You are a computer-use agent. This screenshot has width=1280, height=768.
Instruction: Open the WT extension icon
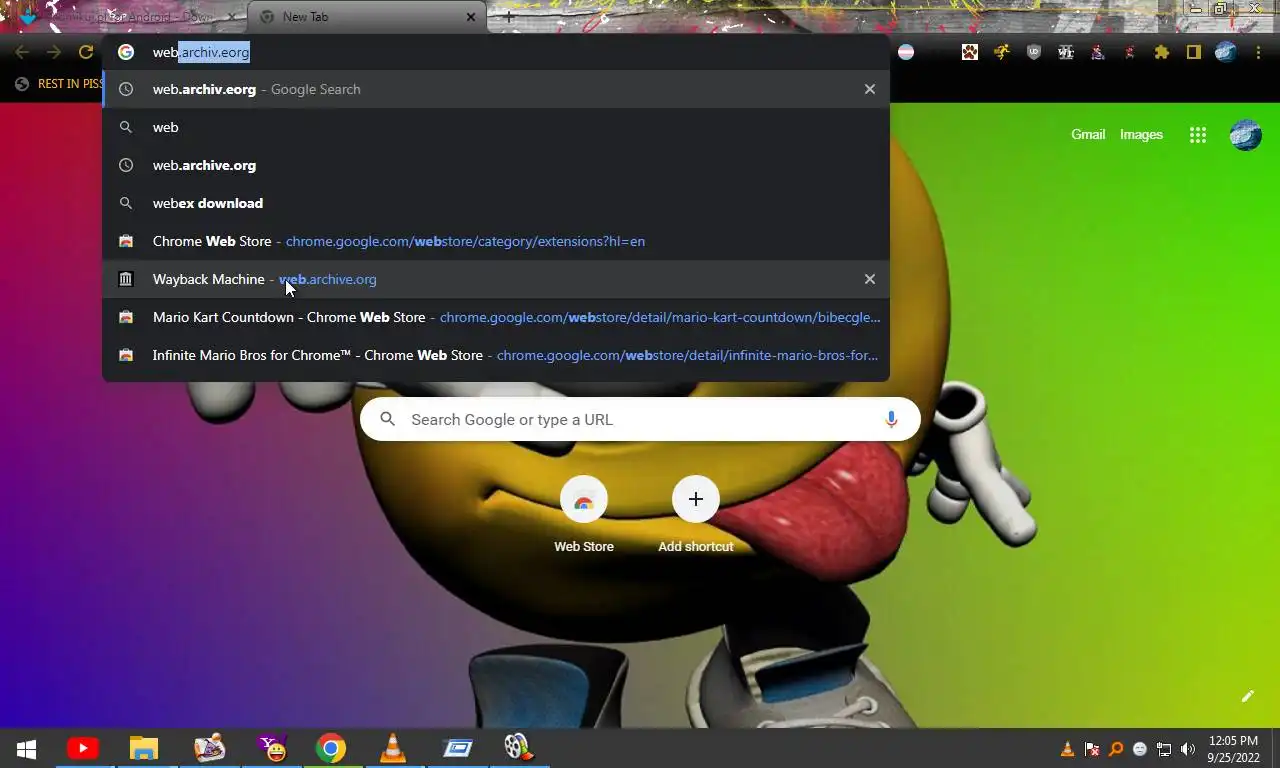tap(1066, 52)
